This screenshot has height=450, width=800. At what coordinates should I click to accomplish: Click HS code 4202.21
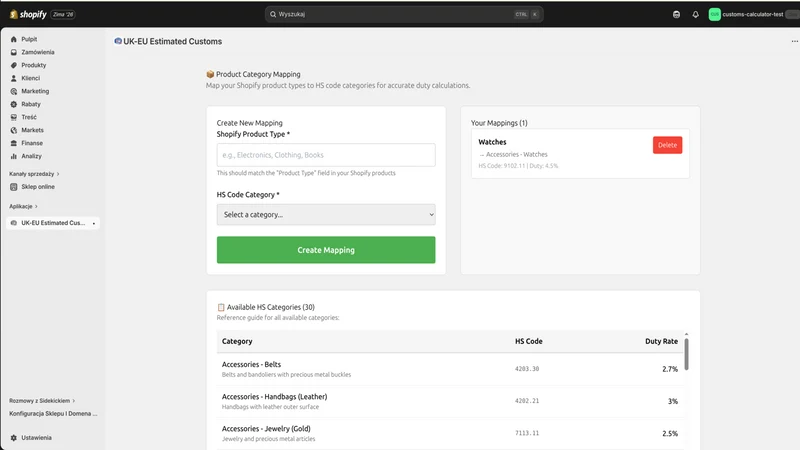[527, 401]
